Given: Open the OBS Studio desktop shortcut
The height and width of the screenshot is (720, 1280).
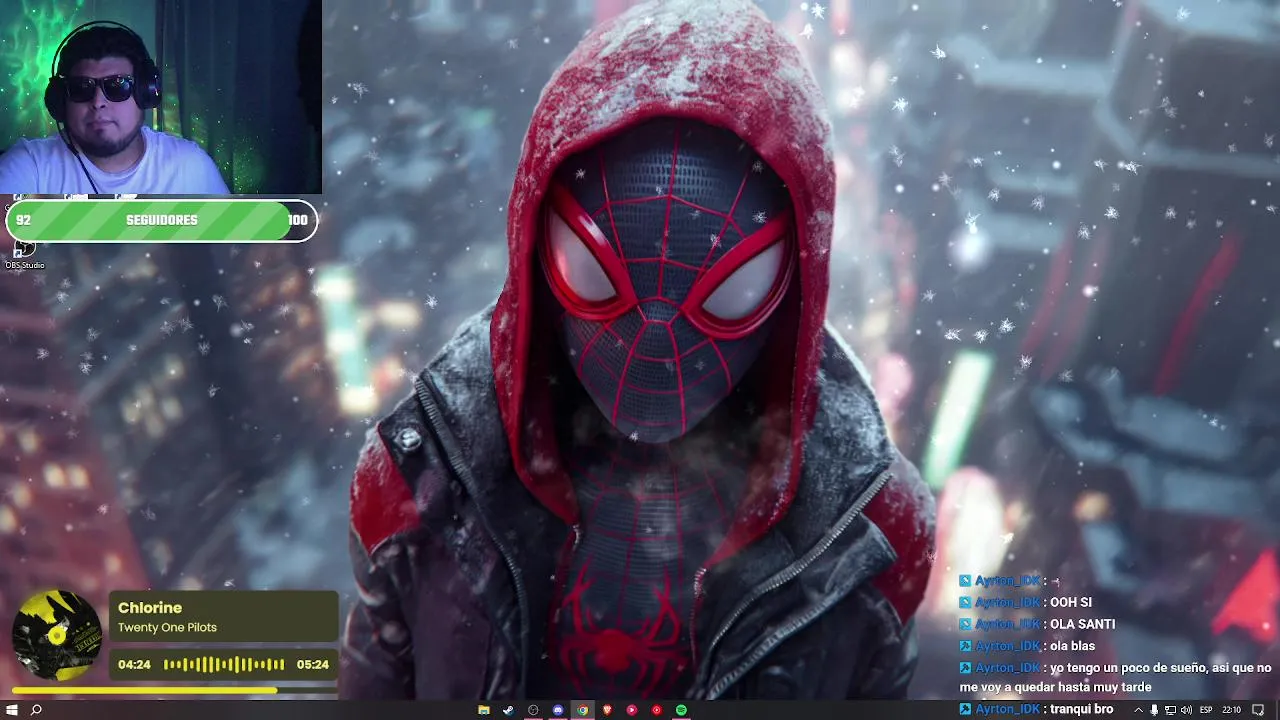Looking at the screenshot, I should pos(24,254).
